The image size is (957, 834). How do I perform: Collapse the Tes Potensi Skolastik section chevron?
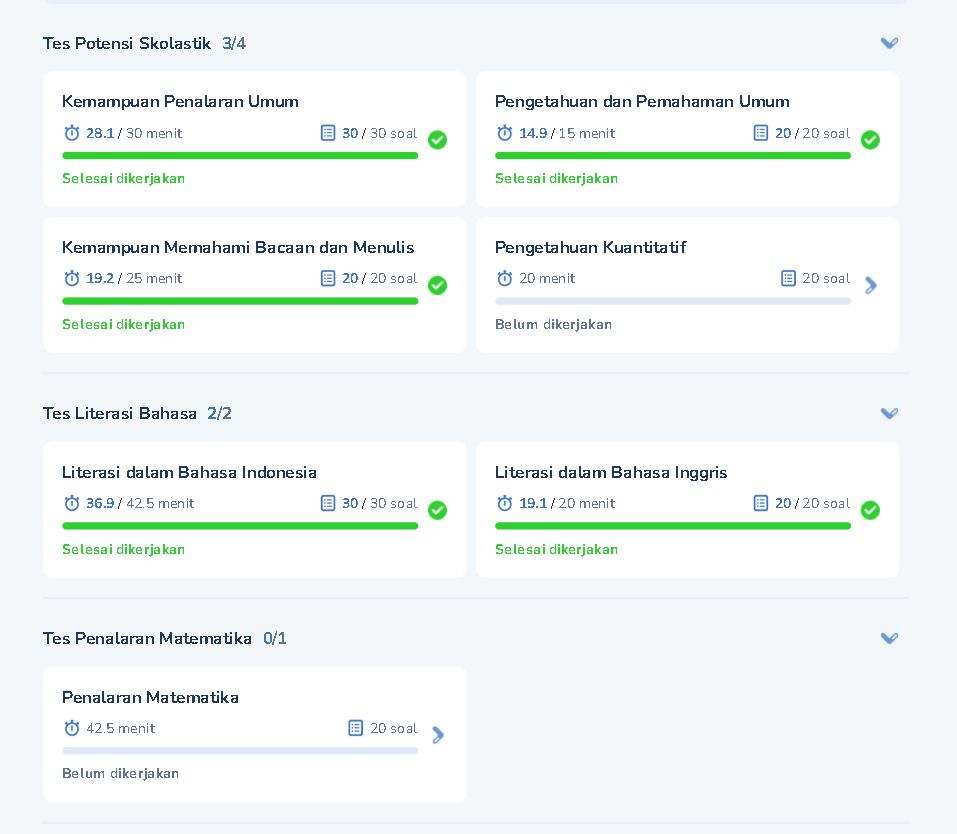(889, 43)
